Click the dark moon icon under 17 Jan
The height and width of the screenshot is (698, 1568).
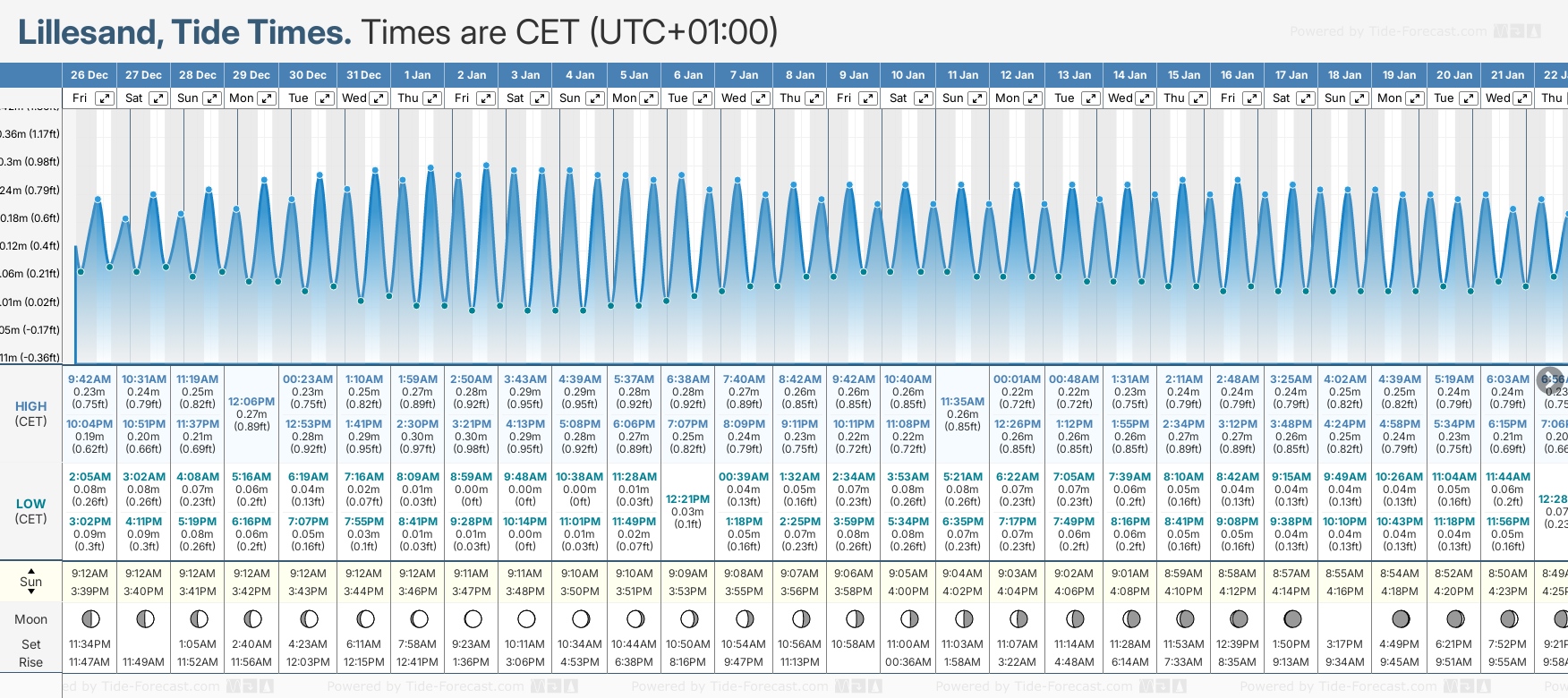coord(1292,618)
